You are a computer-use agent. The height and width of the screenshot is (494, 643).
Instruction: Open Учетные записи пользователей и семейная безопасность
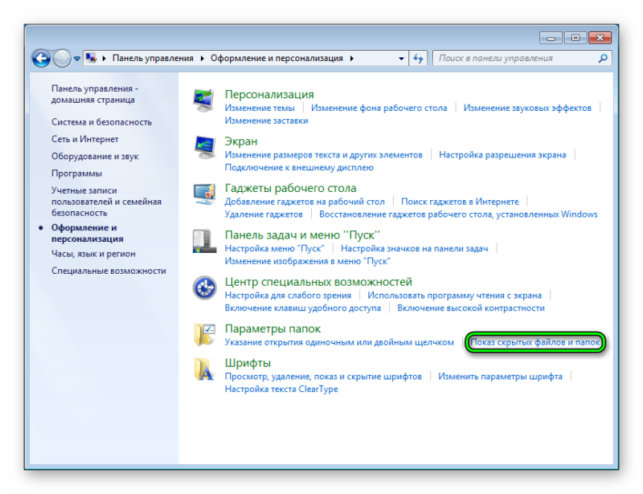click(106, 202)
